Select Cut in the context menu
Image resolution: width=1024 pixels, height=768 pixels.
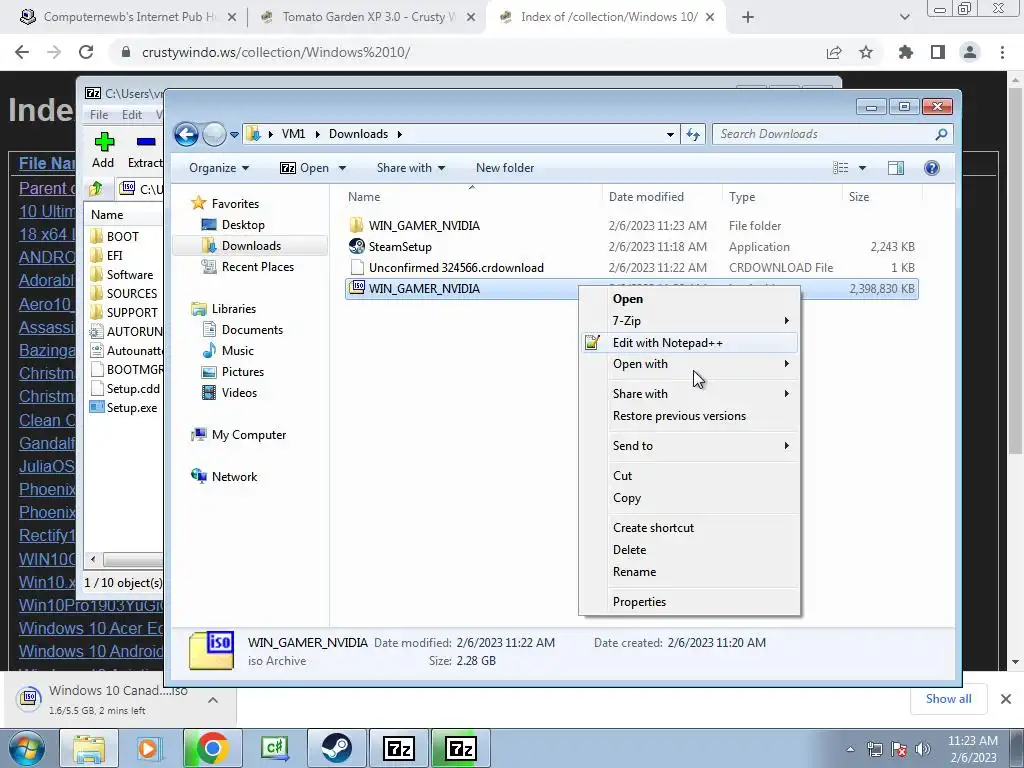(690, 475)
